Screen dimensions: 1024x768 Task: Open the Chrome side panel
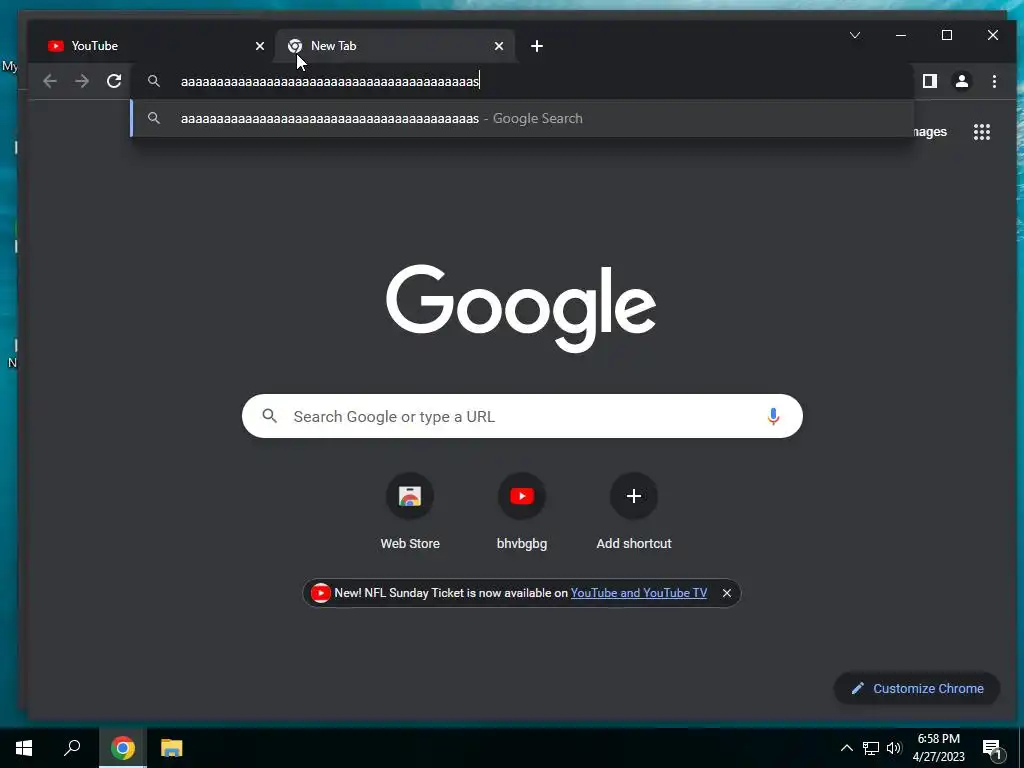click(930, 81)
